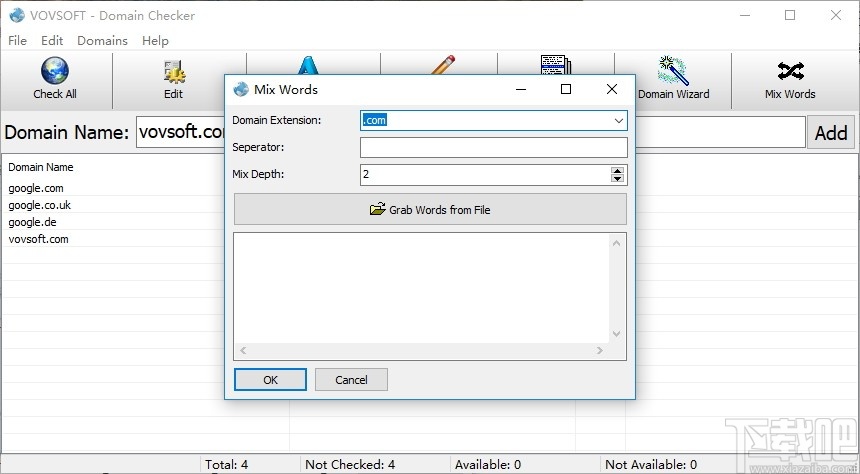This screenshot has width=860, height=474.
Task: Maximize the Mix Words dialog
Action: click(x=566, y=89)
